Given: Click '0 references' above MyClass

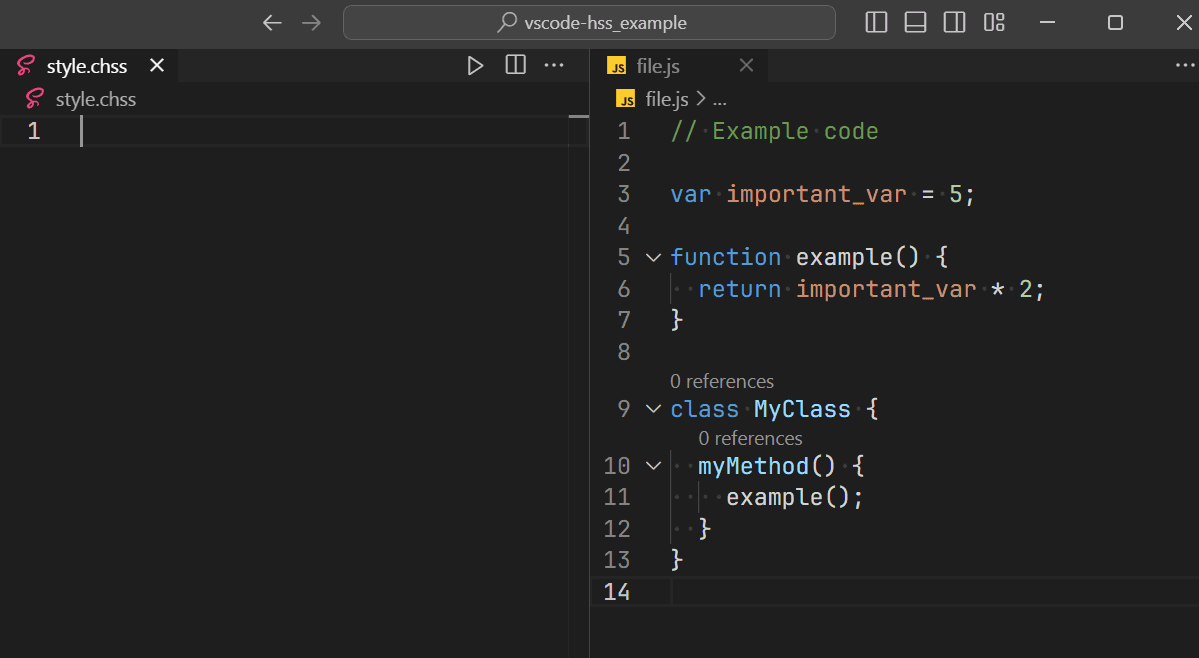Looking at the screenshot, I should pos(722,381).
